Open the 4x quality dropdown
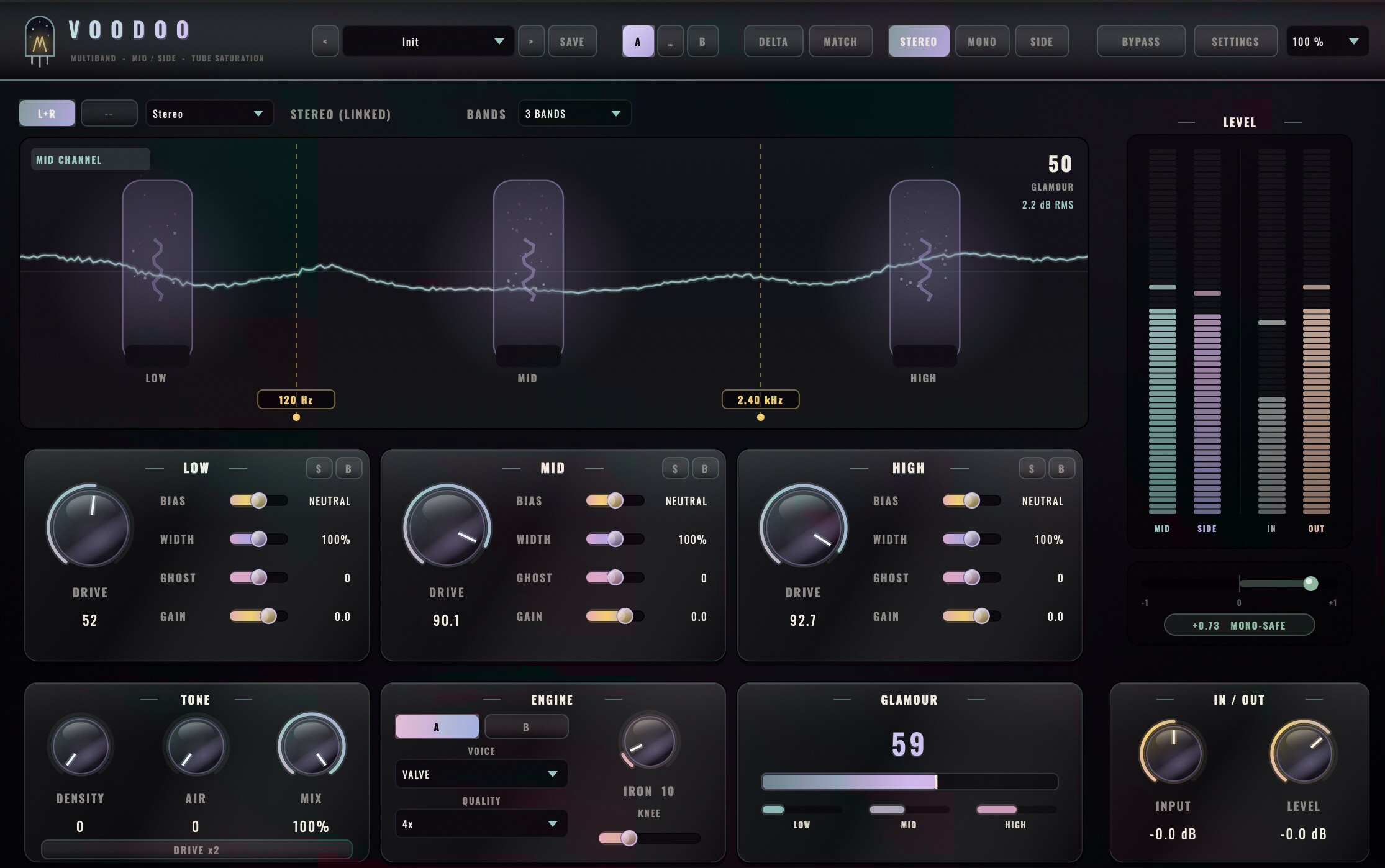 481,824
